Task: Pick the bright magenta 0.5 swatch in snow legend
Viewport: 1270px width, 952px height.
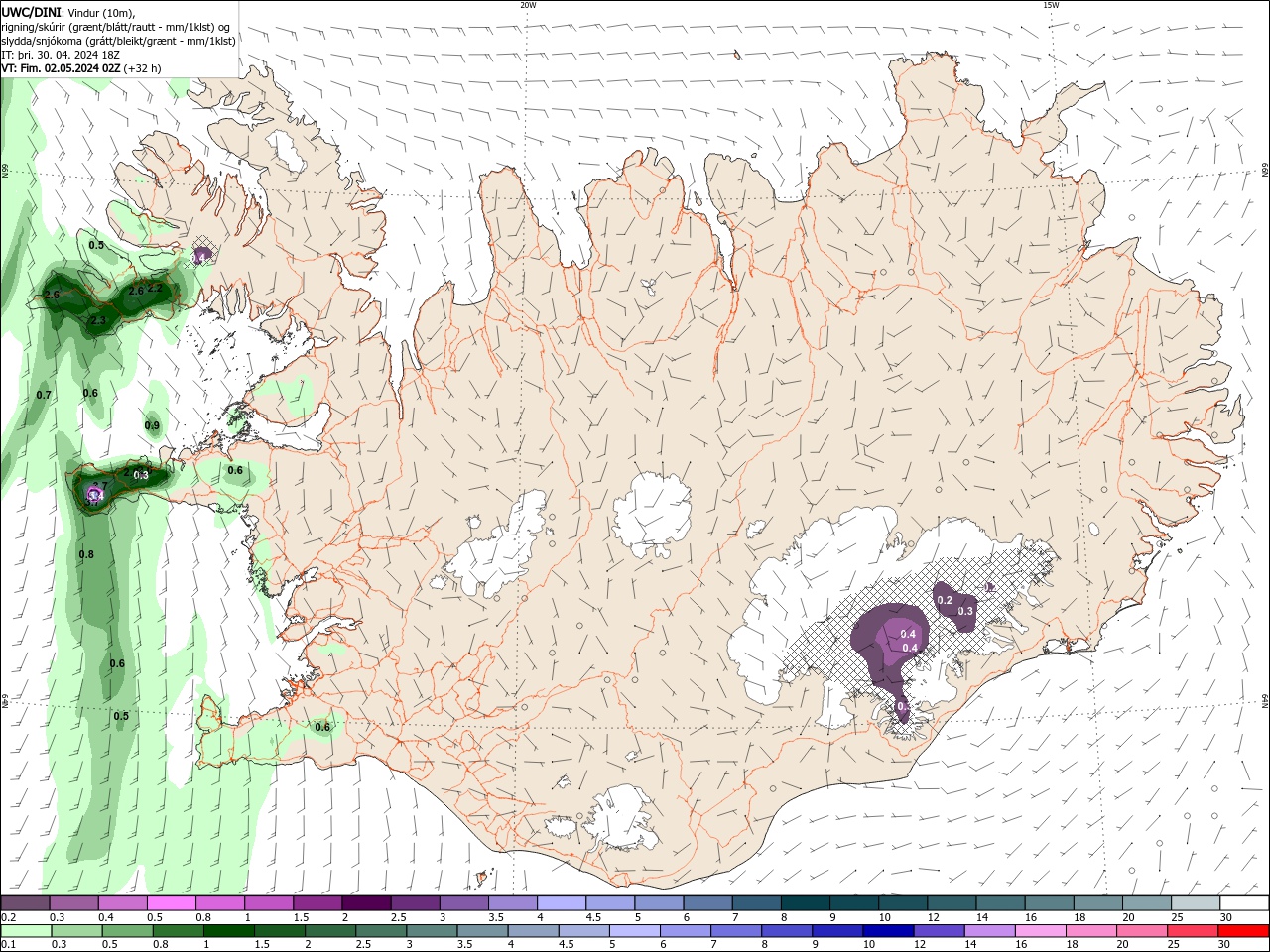Action: (x=172, y=903)
